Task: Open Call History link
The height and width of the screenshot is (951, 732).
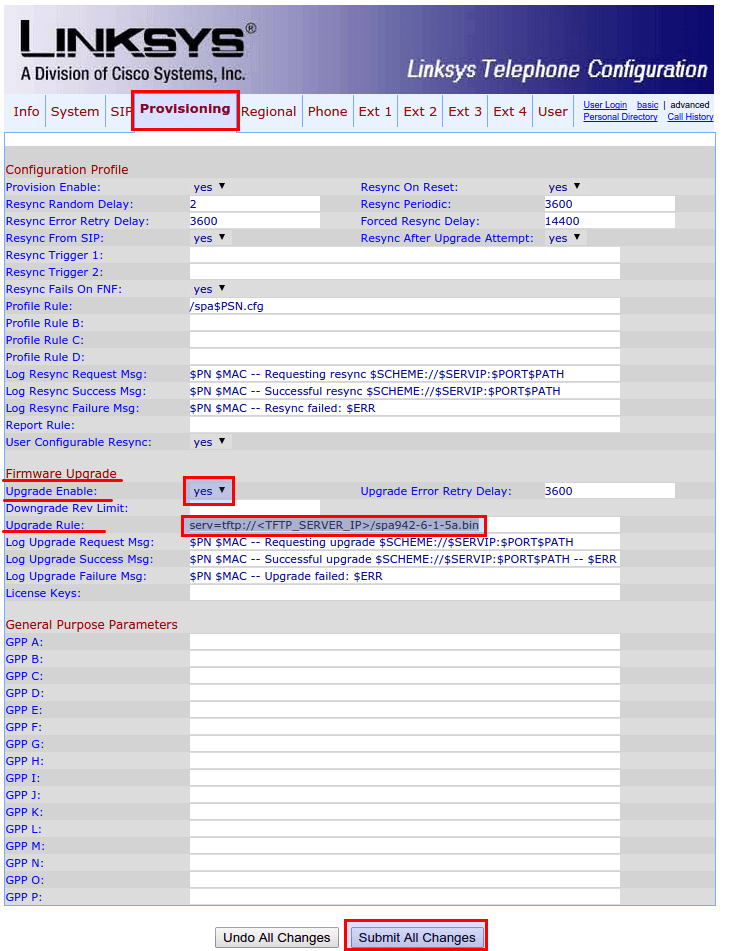Action: pos(690,117)
